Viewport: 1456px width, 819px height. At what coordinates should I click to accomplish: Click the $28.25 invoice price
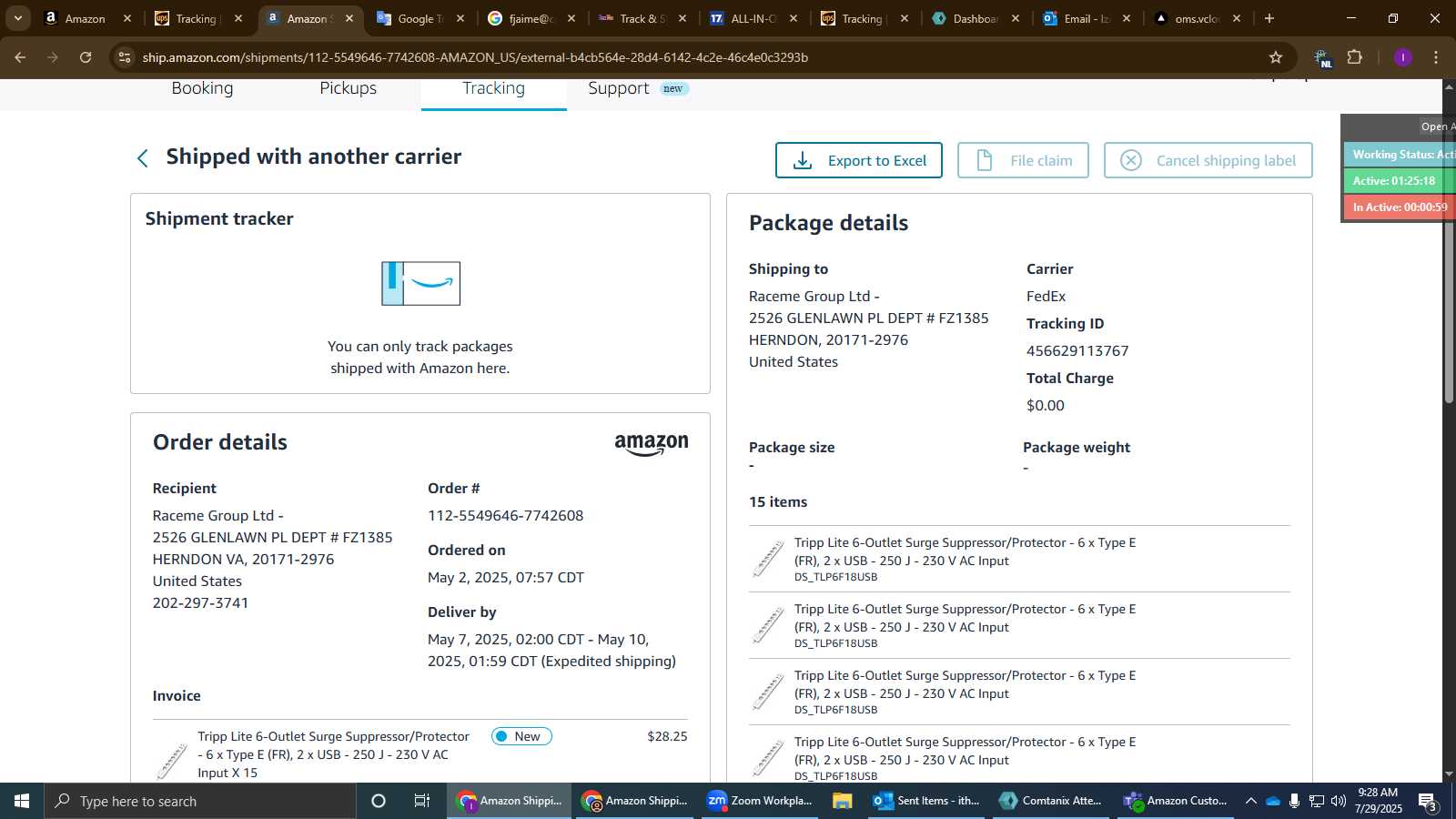[667, 736]
